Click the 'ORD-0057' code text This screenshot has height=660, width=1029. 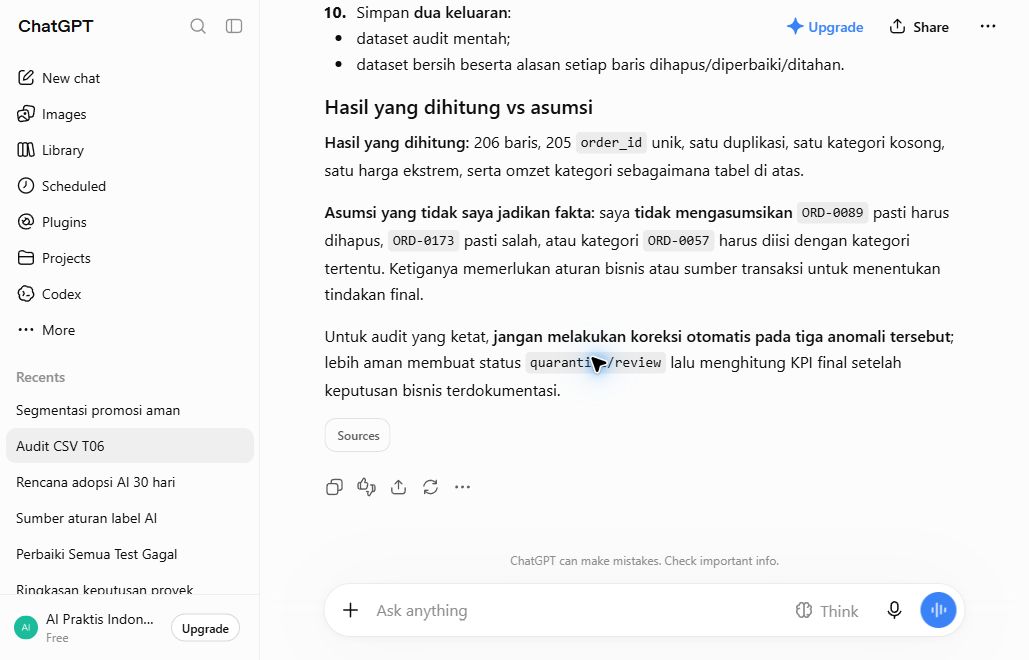pos(679,241)
